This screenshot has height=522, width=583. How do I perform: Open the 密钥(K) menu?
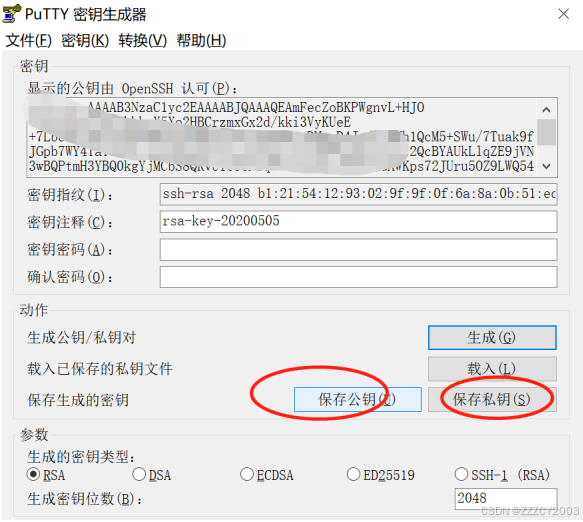(x=85, y=40)
